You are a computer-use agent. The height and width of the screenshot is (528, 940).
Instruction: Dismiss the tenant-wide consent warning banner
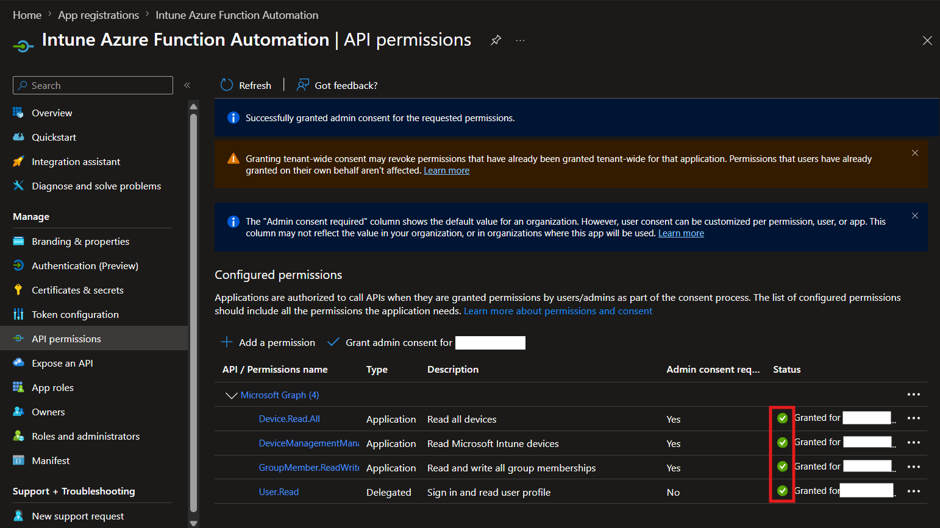[915, 153]
